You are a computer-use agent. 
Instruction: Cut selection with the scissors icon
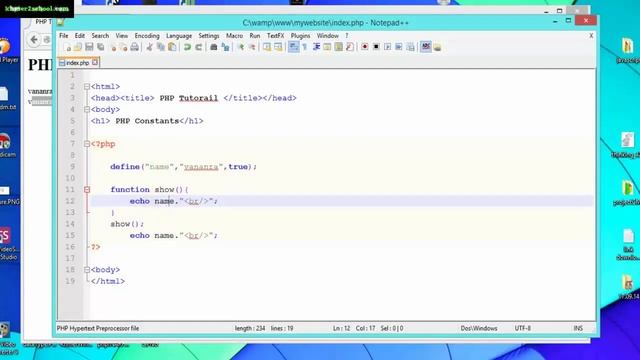tap(149, 47)
